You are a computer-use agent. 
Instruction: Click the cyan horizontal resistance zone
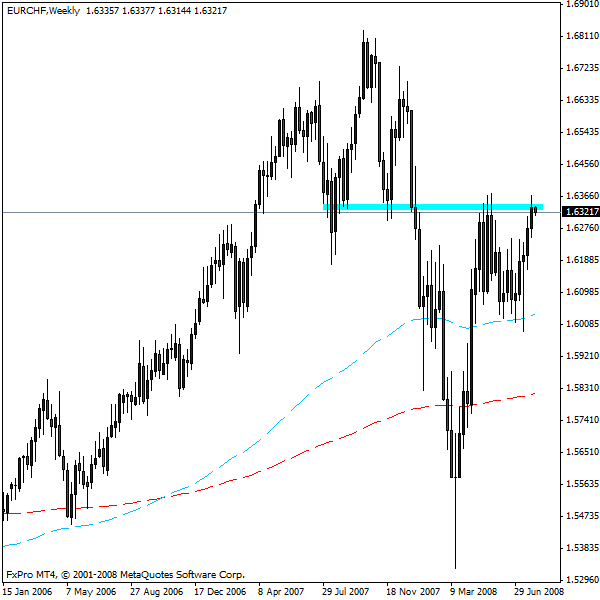(x=433, y=207)
